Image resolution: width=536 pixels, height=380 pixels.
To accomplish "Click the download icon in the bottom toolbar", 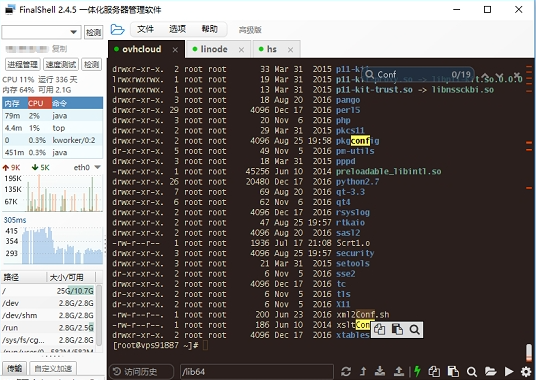I will pyautogui.click(x=380, y=371).
